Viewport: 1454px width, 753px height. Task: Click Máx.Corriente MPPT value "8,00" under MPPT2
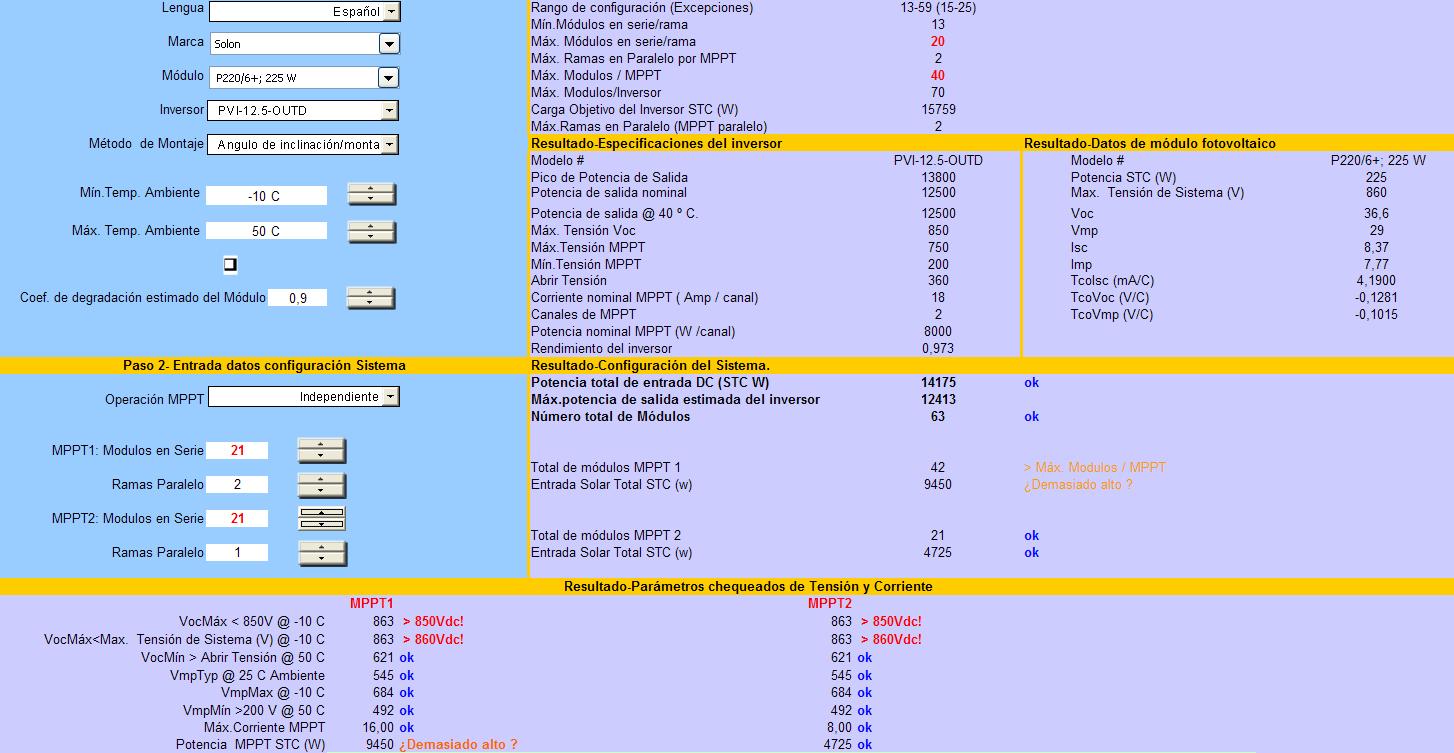pyautogui.click(x=840, y=728)
